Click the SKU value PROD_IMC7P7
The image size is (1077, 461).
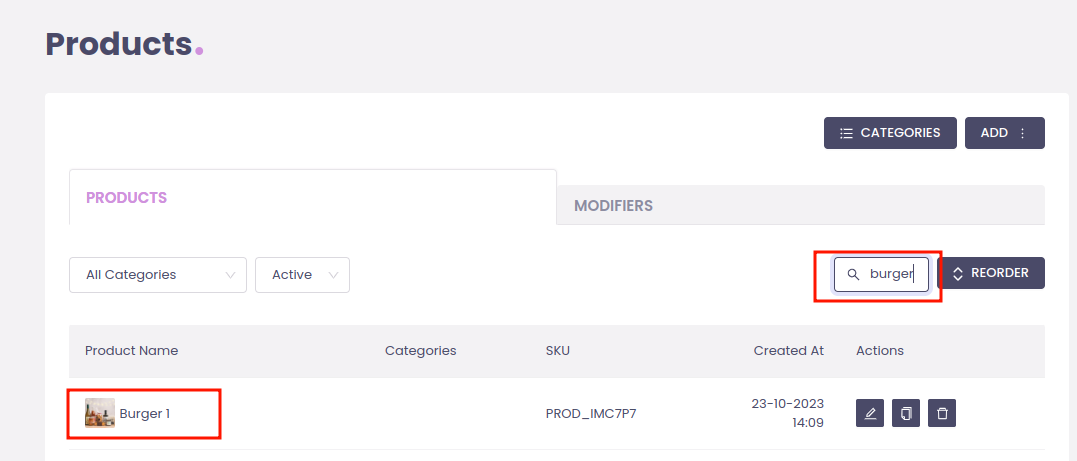590,413
